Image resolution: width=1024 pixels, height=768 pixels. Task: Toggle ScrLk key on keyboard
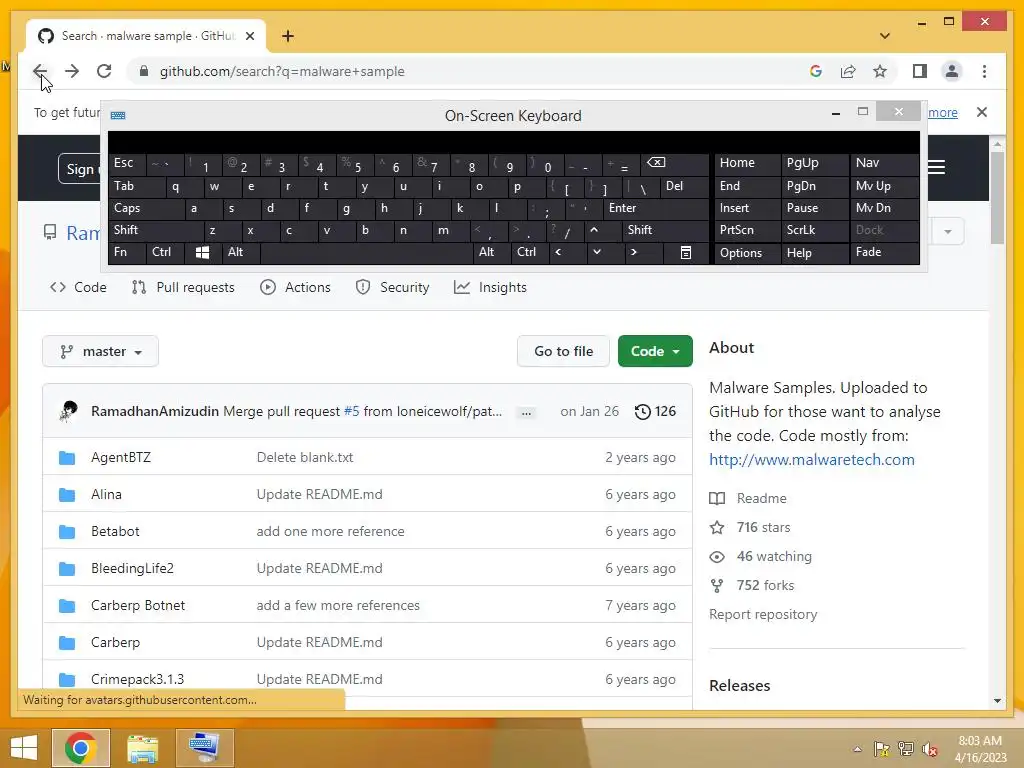pyautogui.click(x=814, y=230)
